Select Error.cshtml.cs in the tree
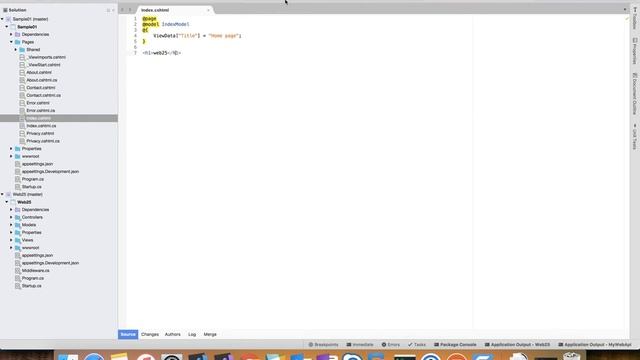 point(40,111)
